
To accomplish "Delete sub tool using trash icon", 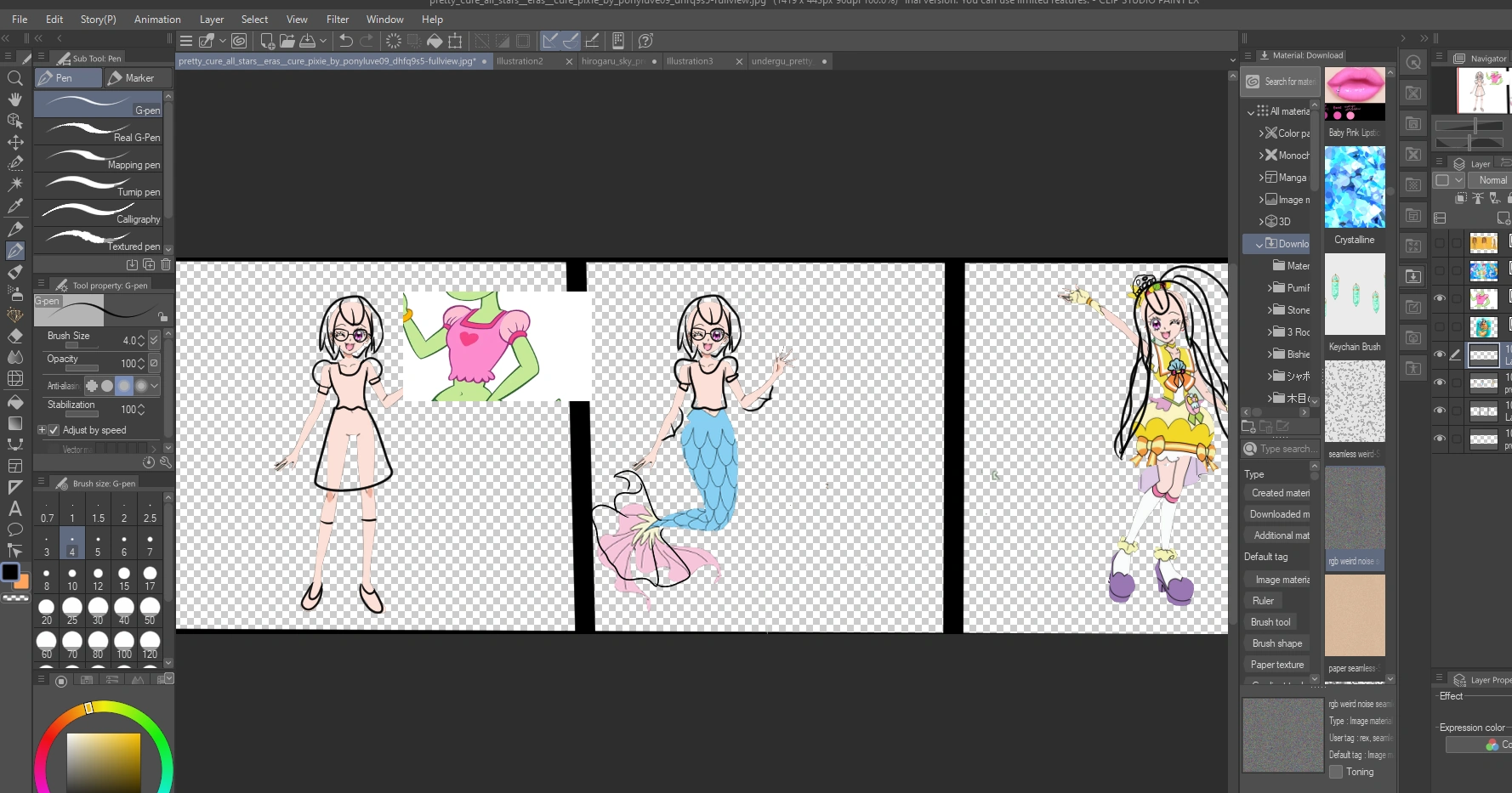I will (x=166, y=265).
